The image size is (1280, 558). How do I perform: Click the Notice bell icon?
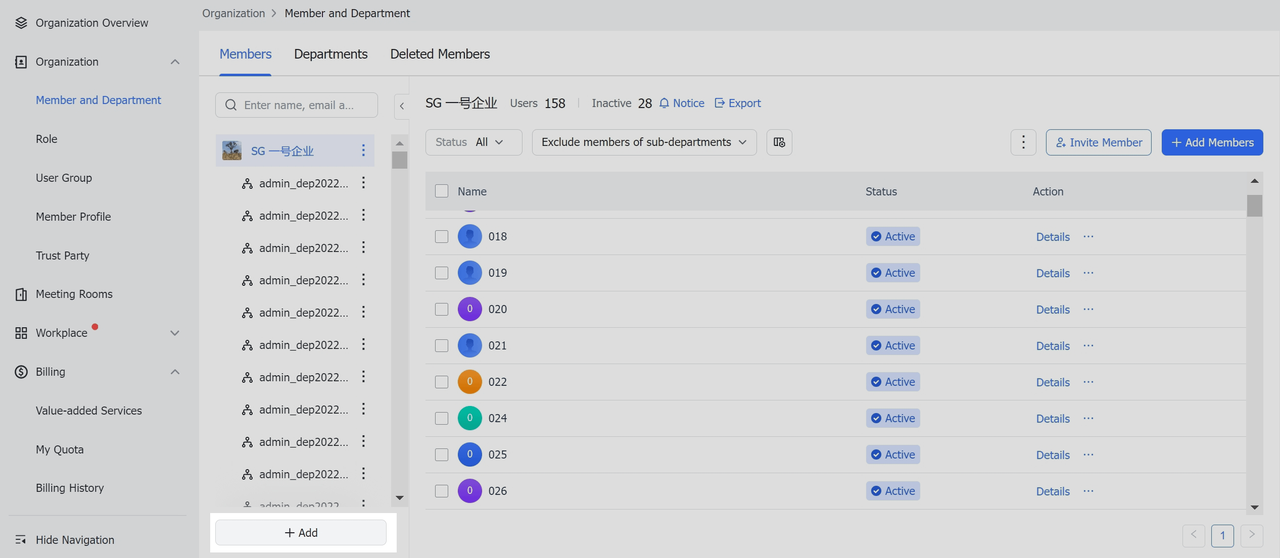664,103
